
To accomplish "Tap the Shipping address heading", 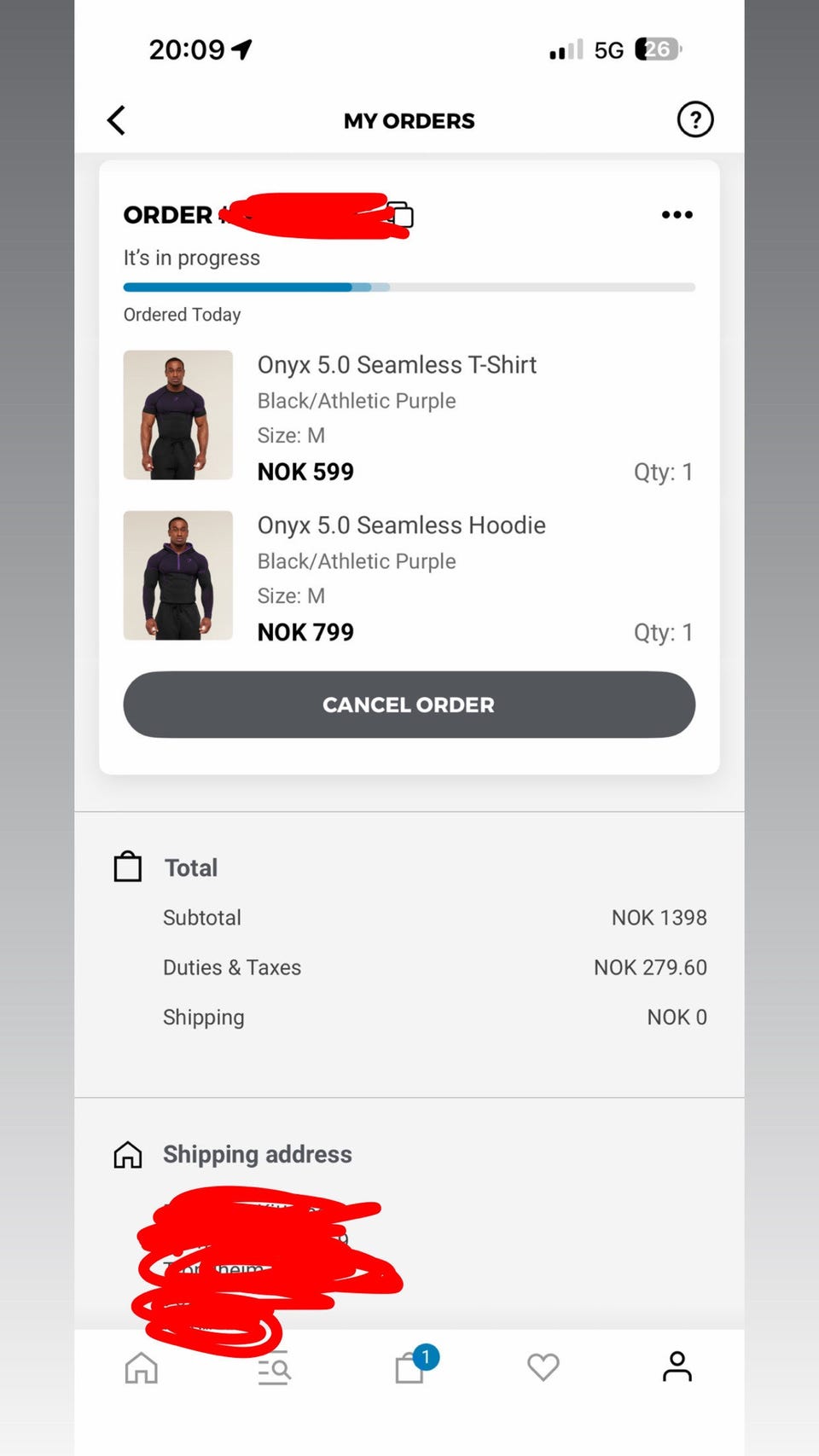I will (x=257, y=1154).
